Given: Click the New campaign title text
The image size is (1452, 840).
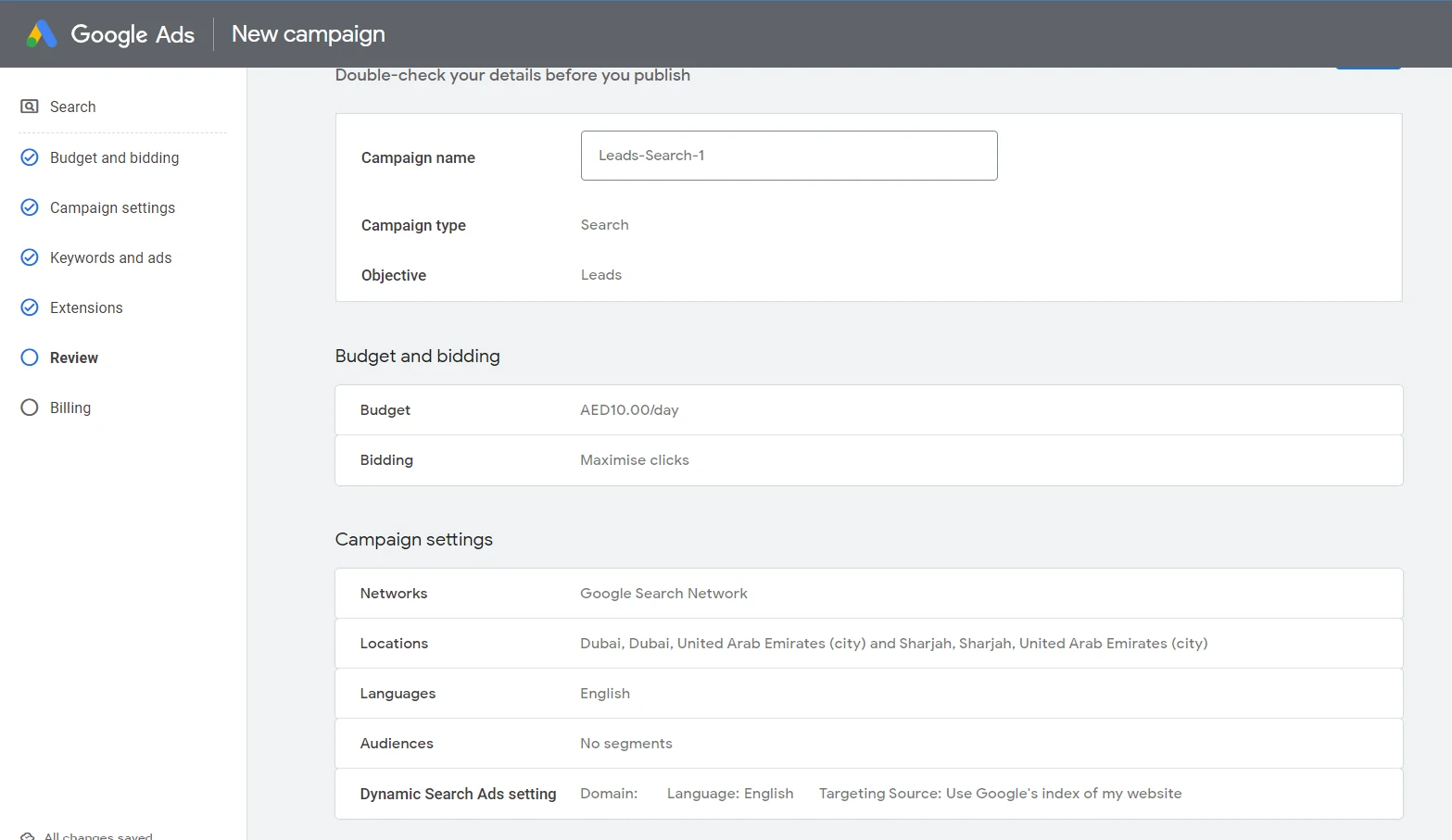Looking at the screenshot, I should point(309,34).
